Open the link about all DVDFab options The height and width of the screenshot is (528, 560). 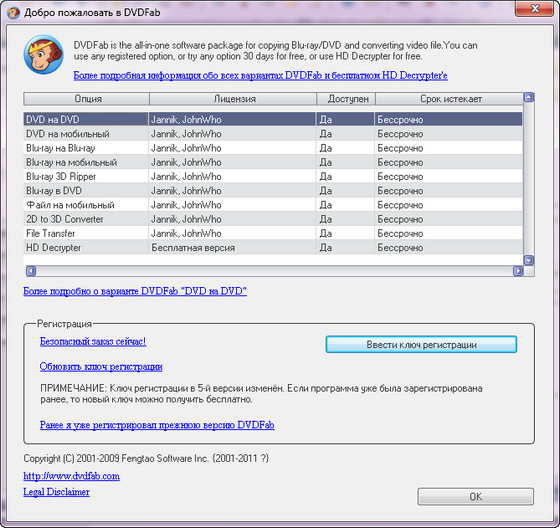[260, 75]
